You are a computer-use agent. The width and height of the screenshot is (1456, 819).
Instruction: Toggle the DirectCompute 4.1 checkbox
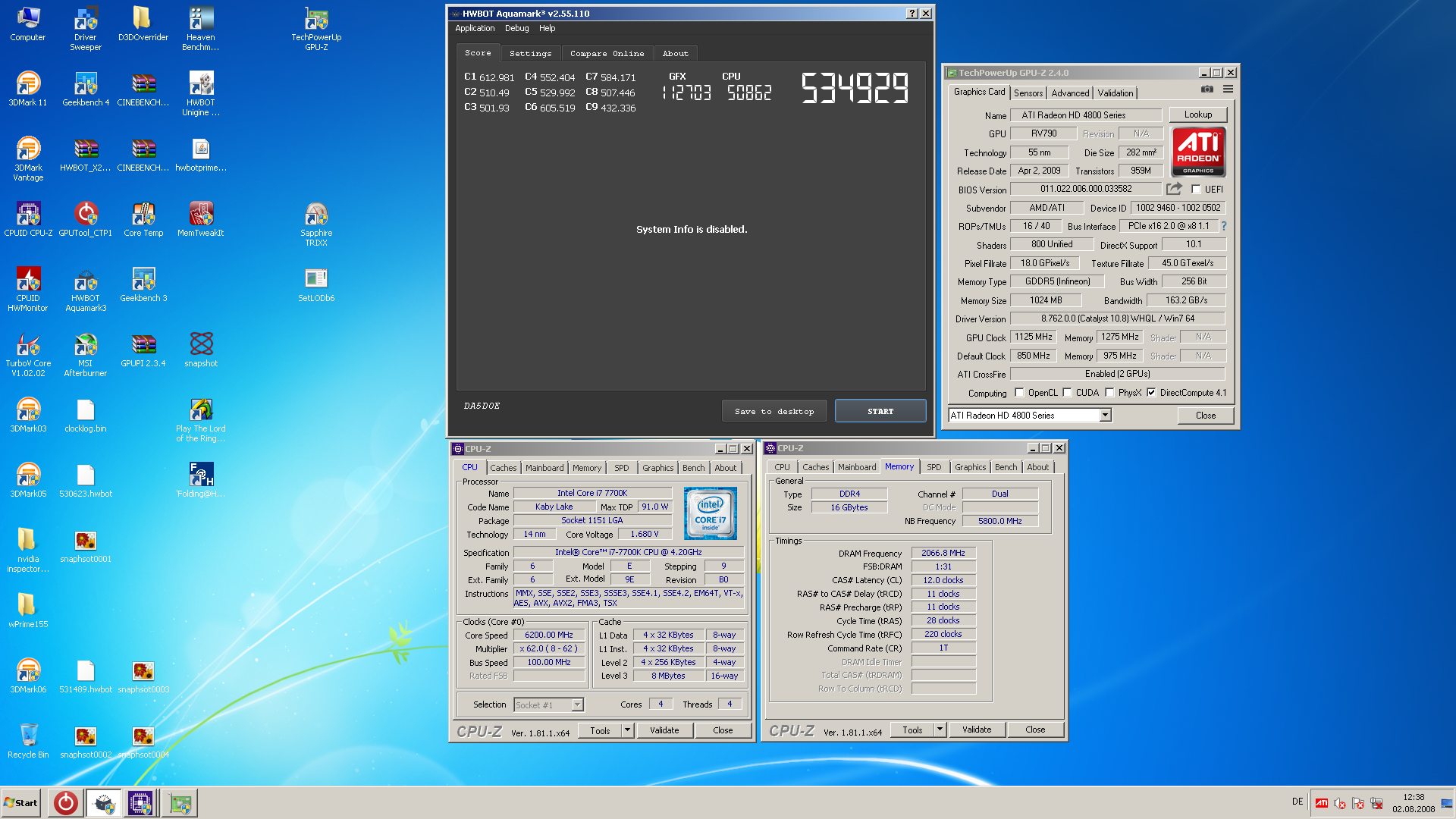click(x=1151, y=393)
